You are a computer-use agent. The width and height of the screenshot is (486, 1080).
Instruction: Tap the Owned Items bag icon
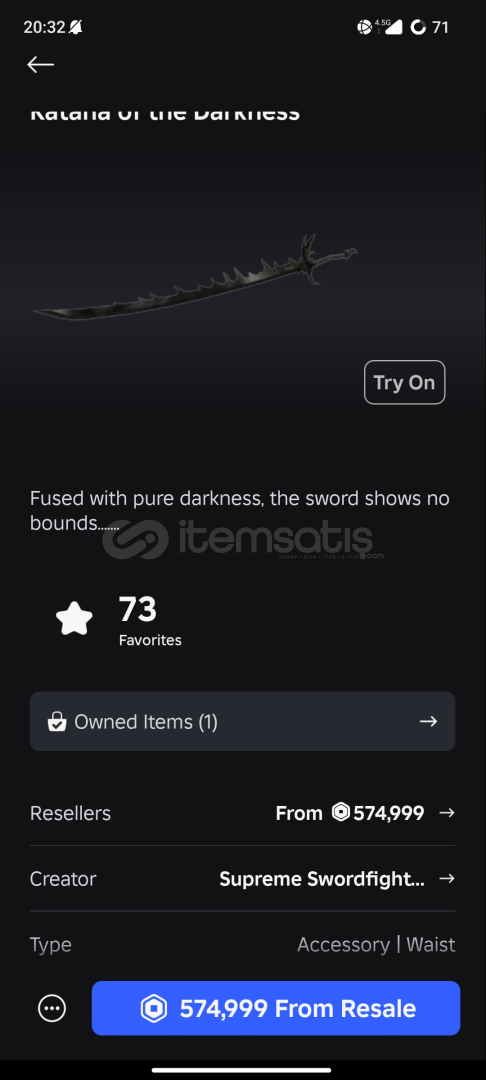click(x=57, y=722)
